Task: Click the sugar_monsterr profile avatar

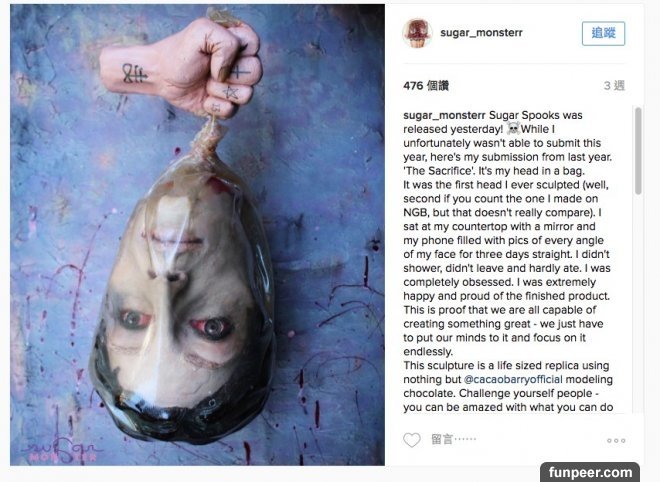Action: 417,33
